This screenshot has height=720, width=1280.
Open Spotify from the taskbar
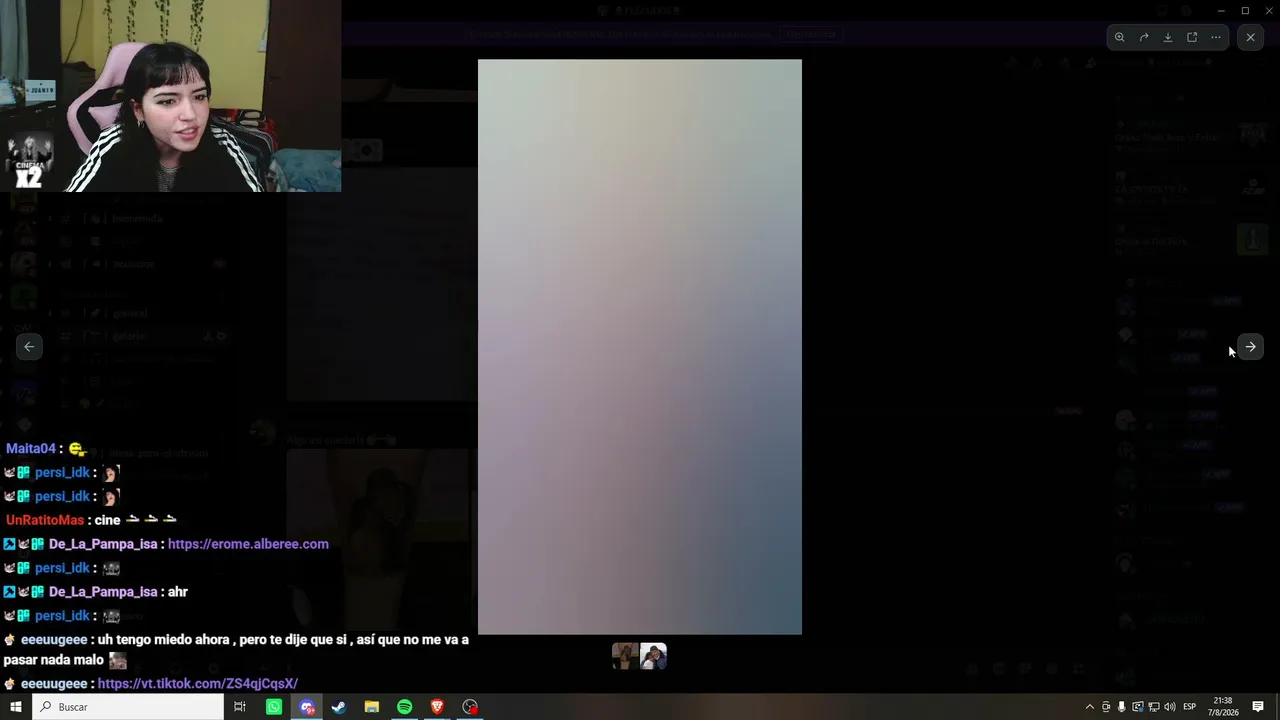404,707
